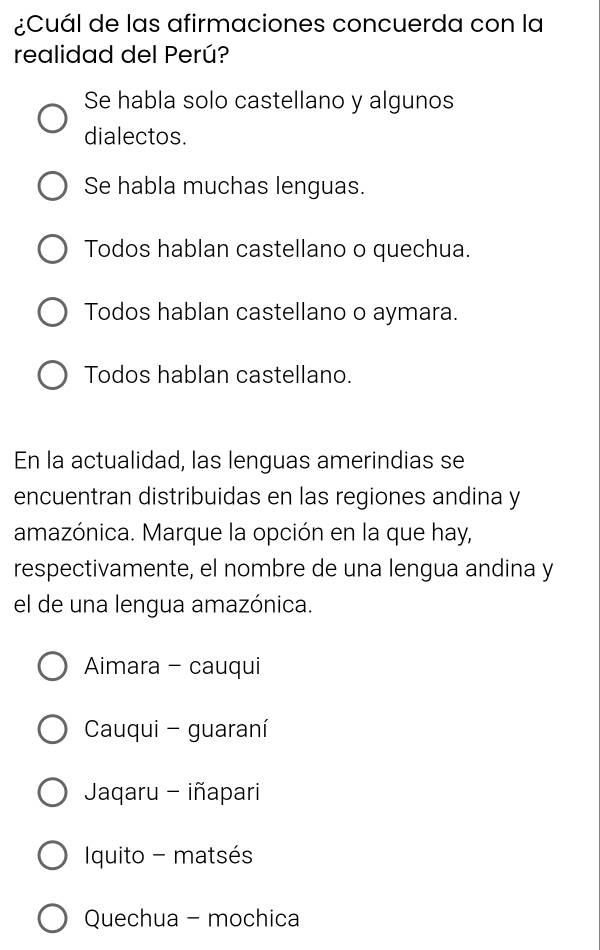Select 'Cauqui – guaraní' as answer
Image resolution: width=600 pixels, height=950 pixels.
click(x=53, y=729)
